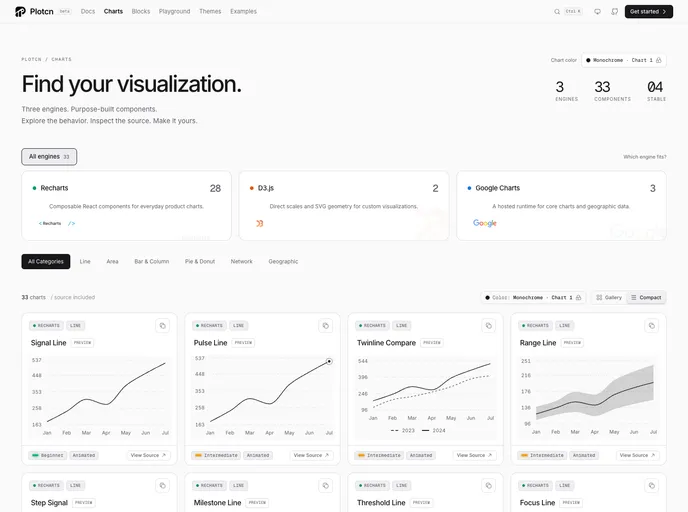
Task: Copy the Step Signal chart code
Action: [163, 485]
